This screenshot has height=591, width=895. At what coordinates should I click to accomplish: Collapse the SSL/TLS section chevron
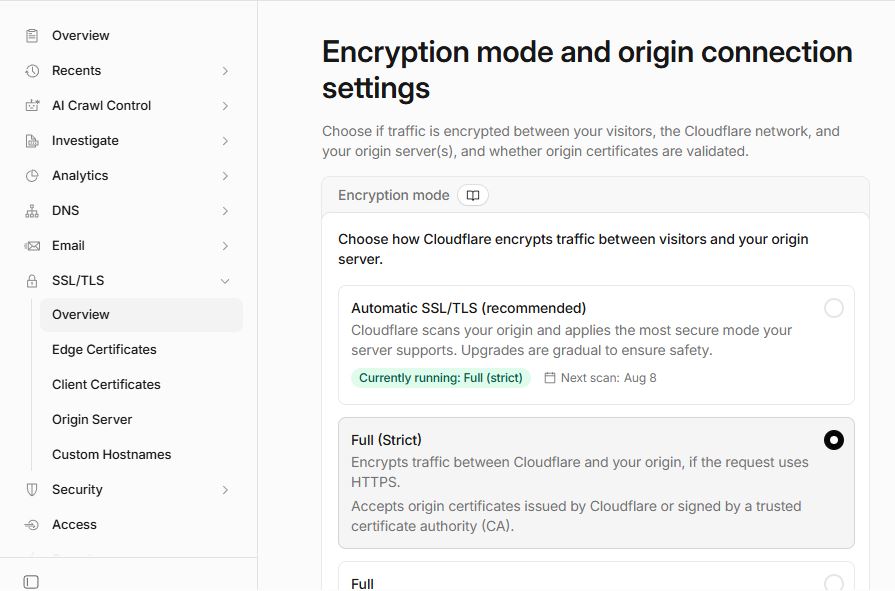[x=225, y=281]
